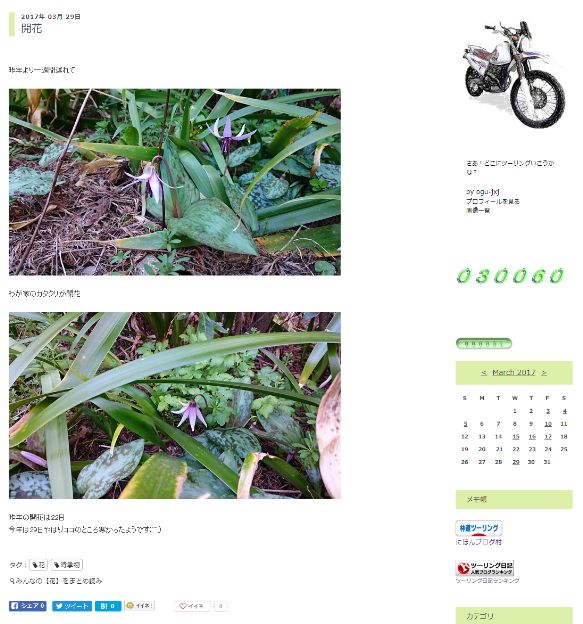Share the post on Facebook
Viewport: 583px width, 624px height.
pyautogui.click(x=28, y=606)
